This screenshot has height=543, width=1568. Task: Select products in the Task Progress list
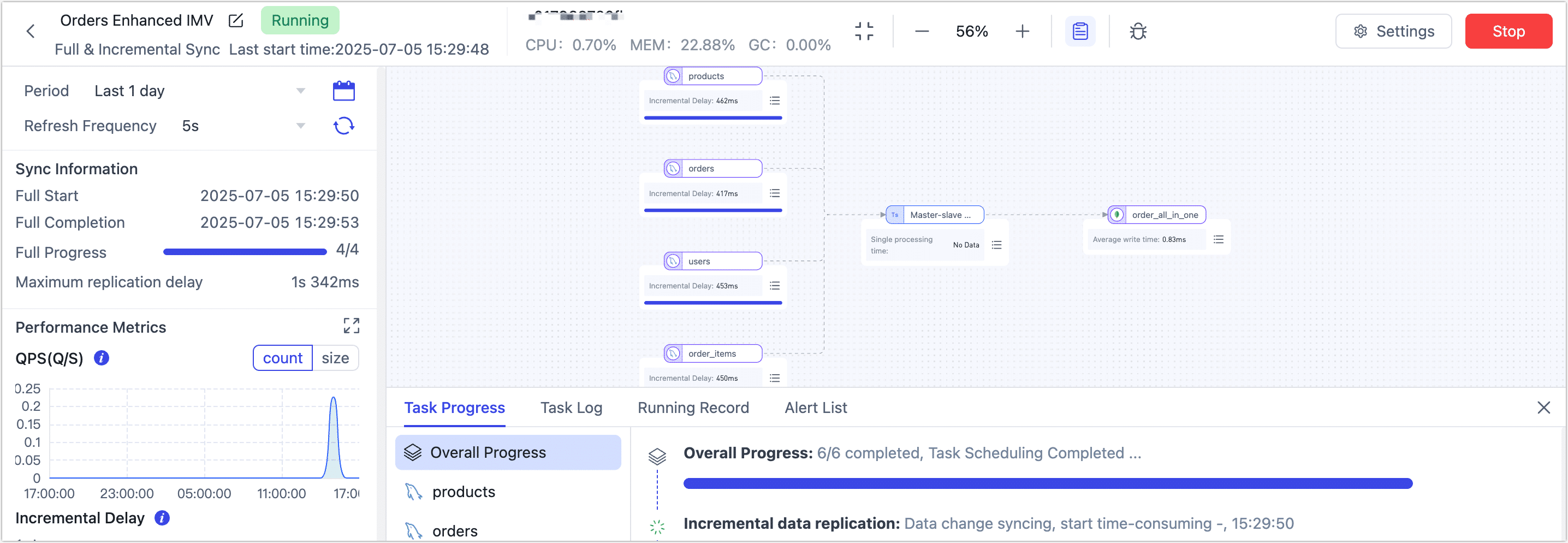click(464, 492)
